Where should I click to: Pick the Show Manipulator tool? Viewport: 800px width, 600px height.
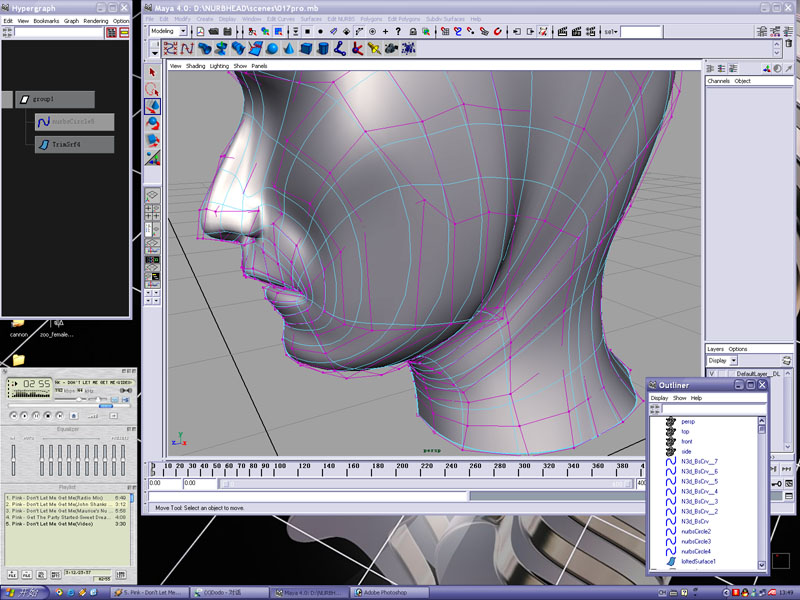(152, 157)
